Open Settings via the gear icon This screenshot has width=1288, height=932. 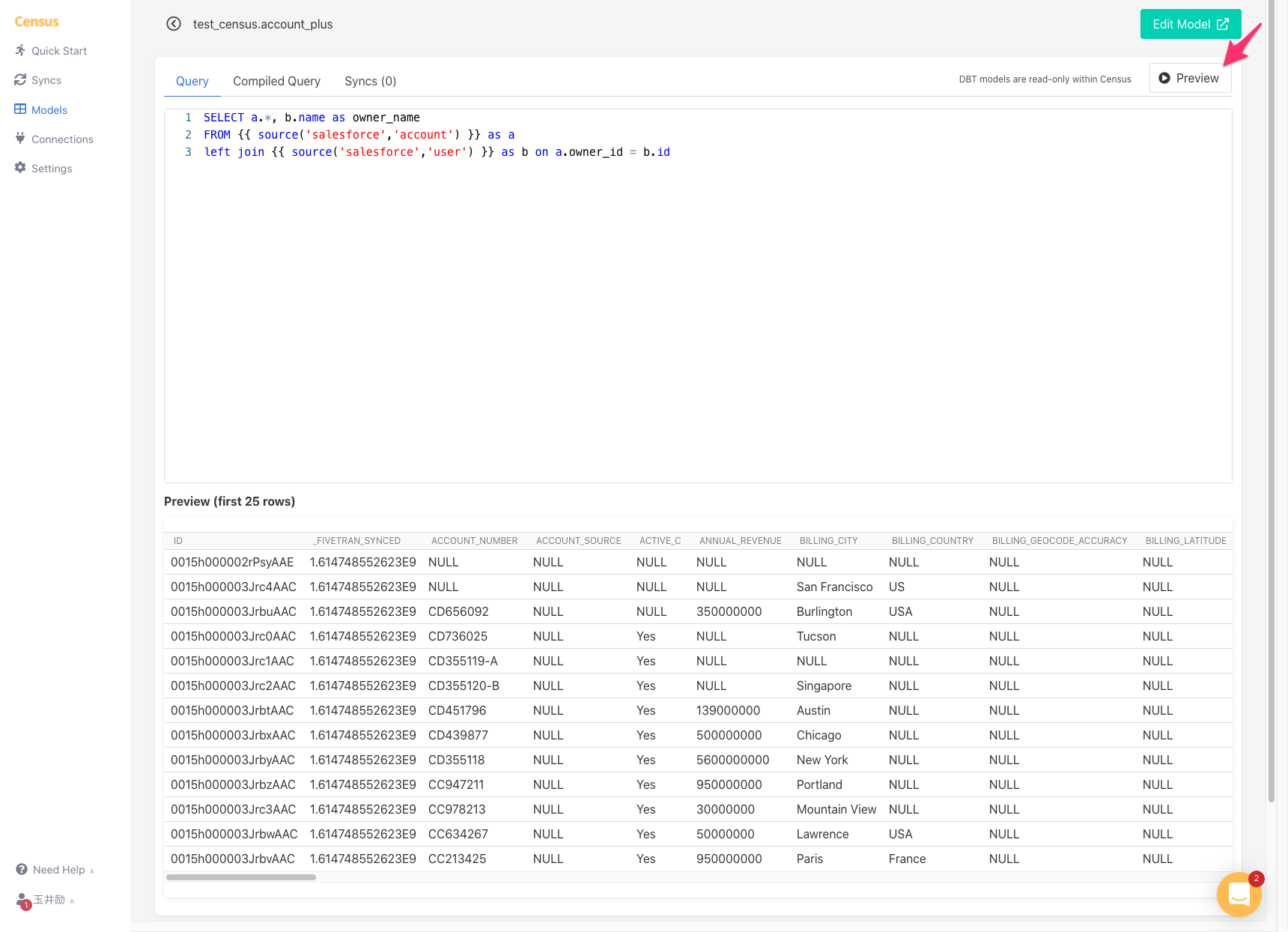pos(52,168)
